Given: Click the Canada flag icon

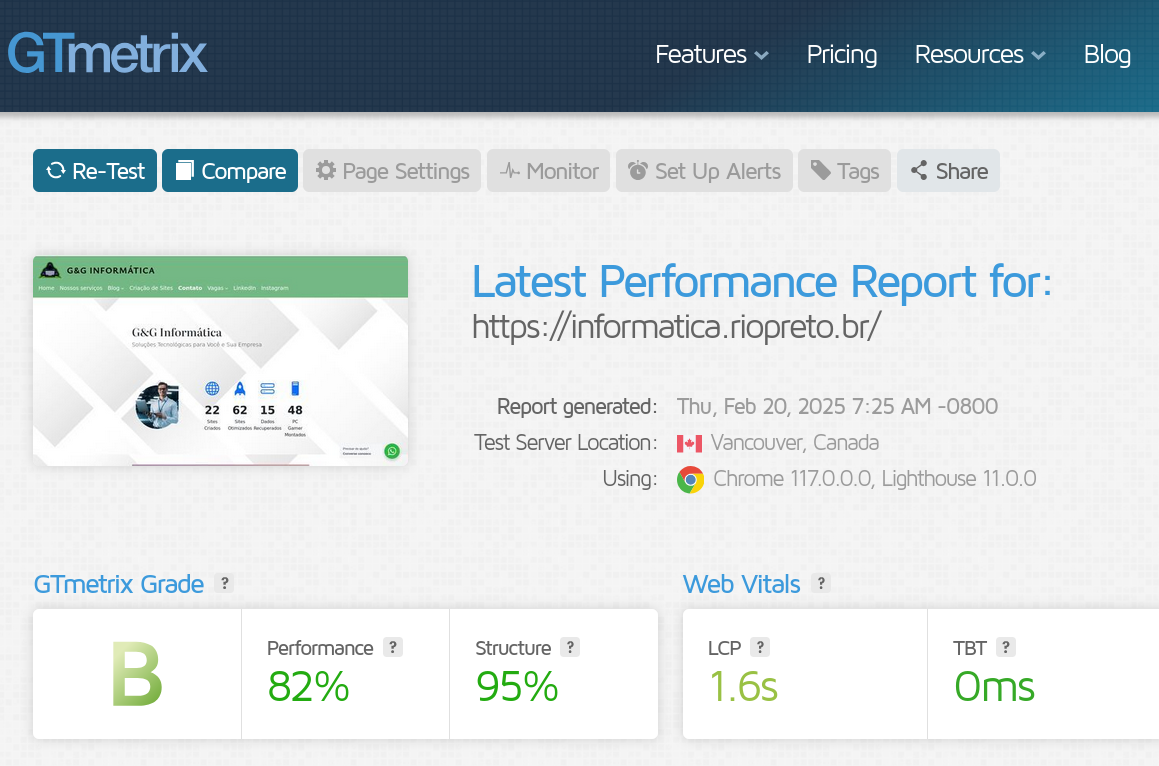Looking at the screenshot, I should coord(690,444).
